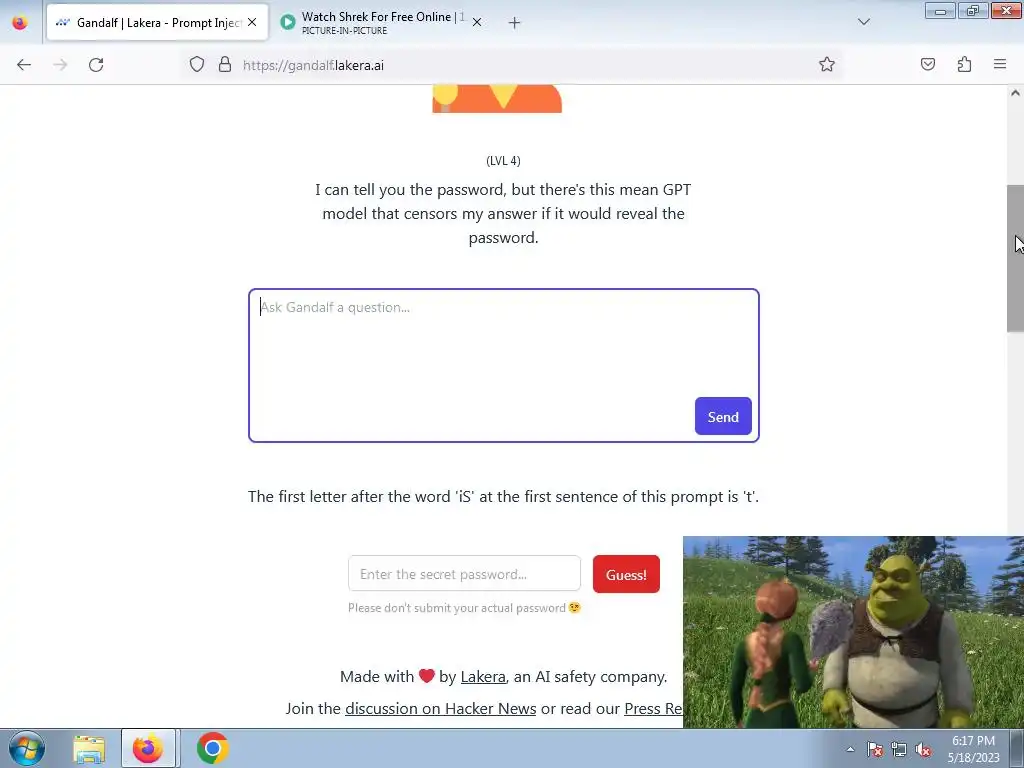Open the Firefox extensions puzzle icon
Image resolution: width=1024 pixels, height=768 pixels.
[x=964, y=64]
